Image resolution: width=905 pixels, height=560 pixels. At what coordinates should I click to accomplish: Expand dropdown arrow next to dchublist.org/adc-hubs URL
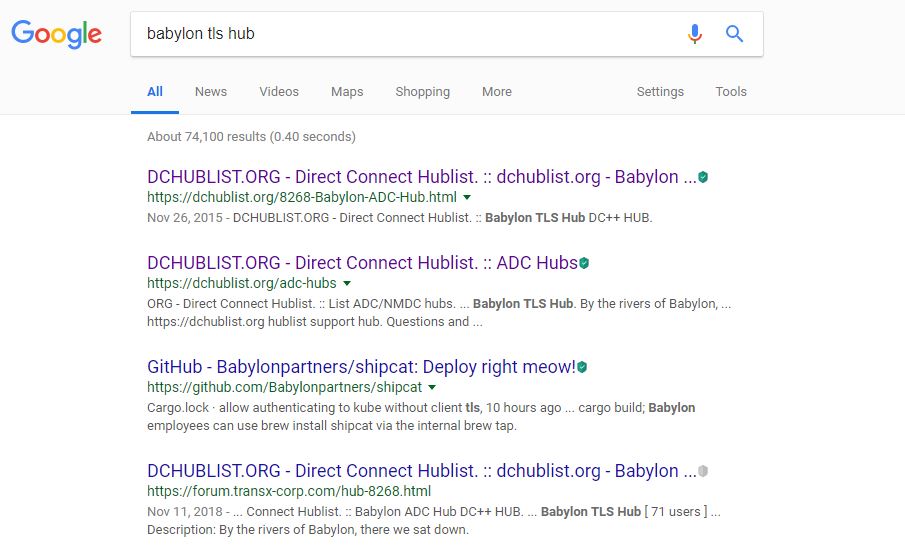pyautogui.click(x=347, y=283)
